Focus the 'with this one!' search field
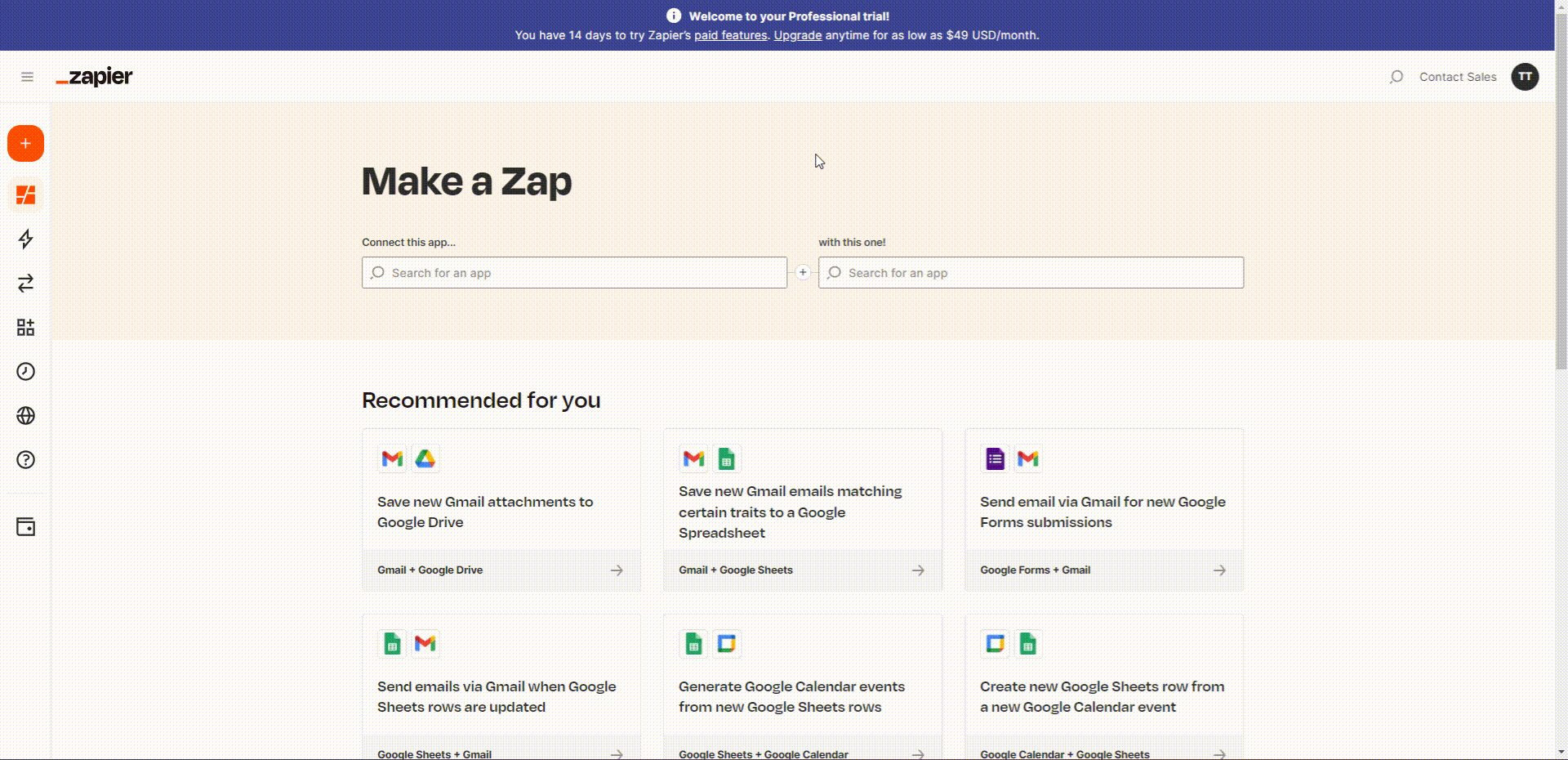Screen dimensions: 1568x760 click(x=1031, y=273)
